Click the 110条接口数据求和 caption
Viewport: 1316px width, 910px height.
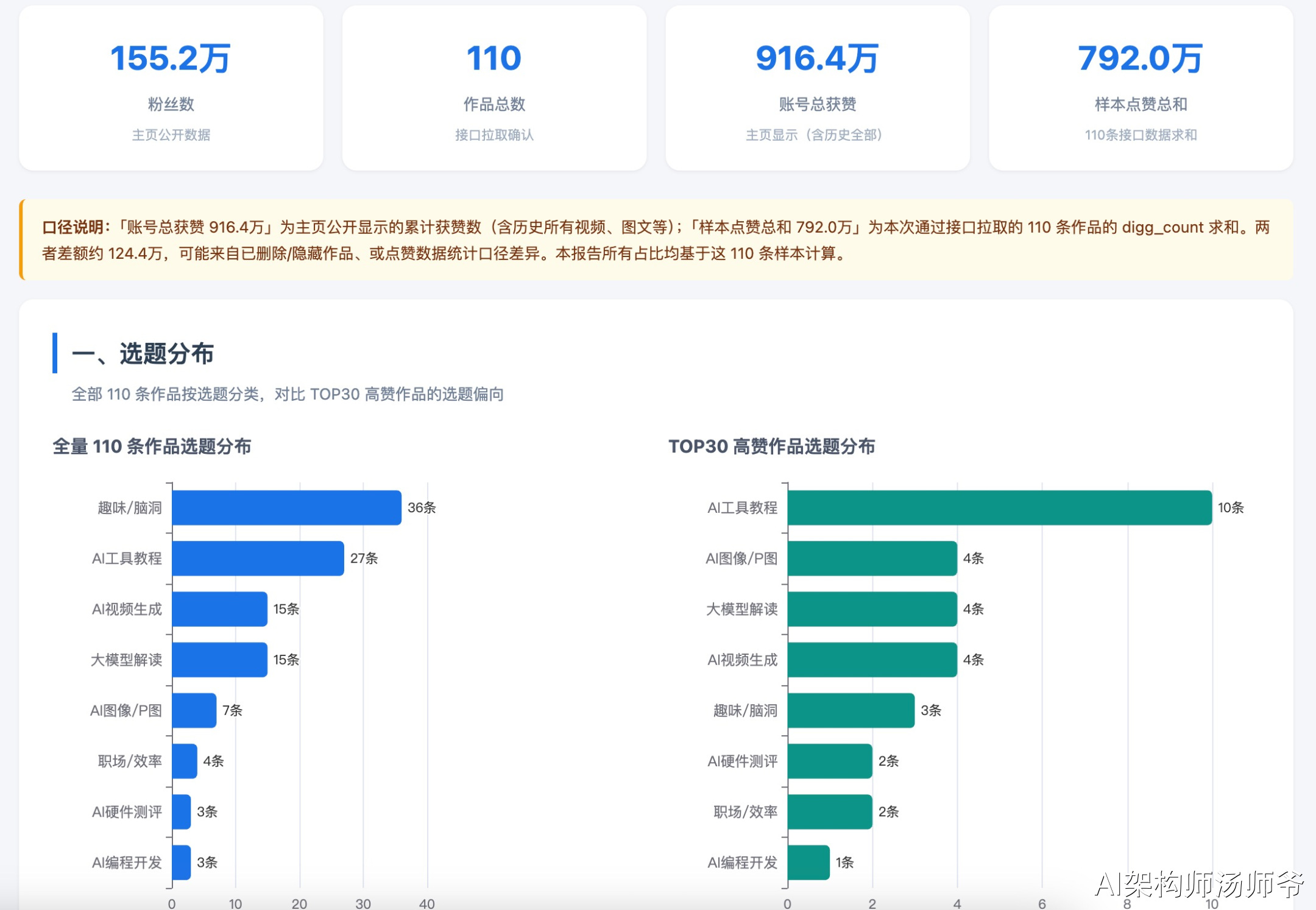coord(1141,135)
